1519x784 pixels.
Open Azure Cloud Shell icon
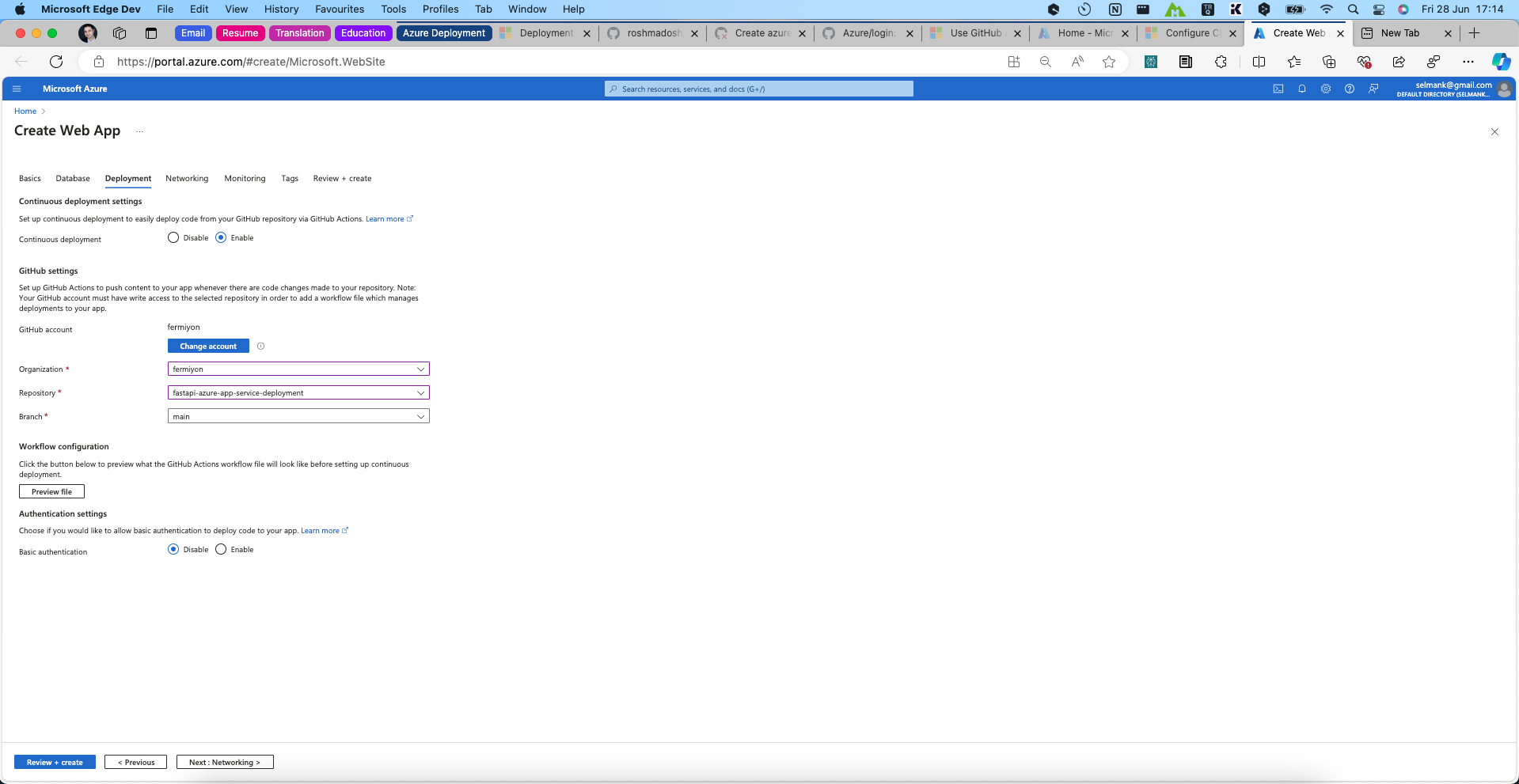pos(1278,89)
